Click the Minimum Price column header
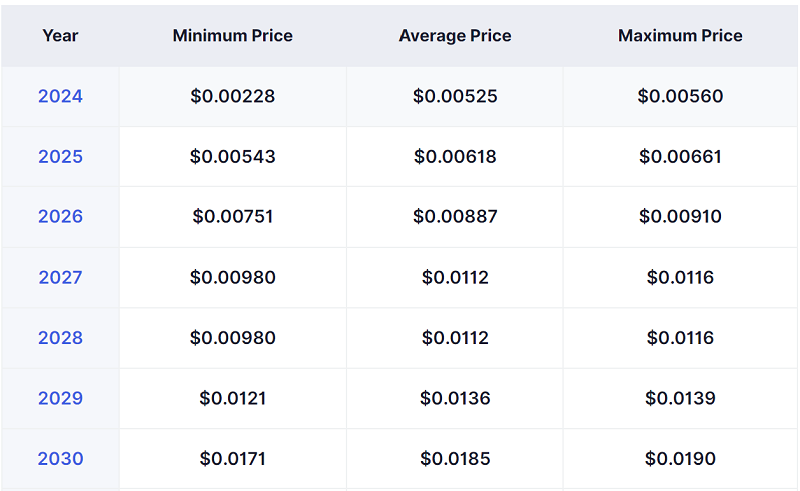Screen dimensions: 800x491 [x=232, y=36]
